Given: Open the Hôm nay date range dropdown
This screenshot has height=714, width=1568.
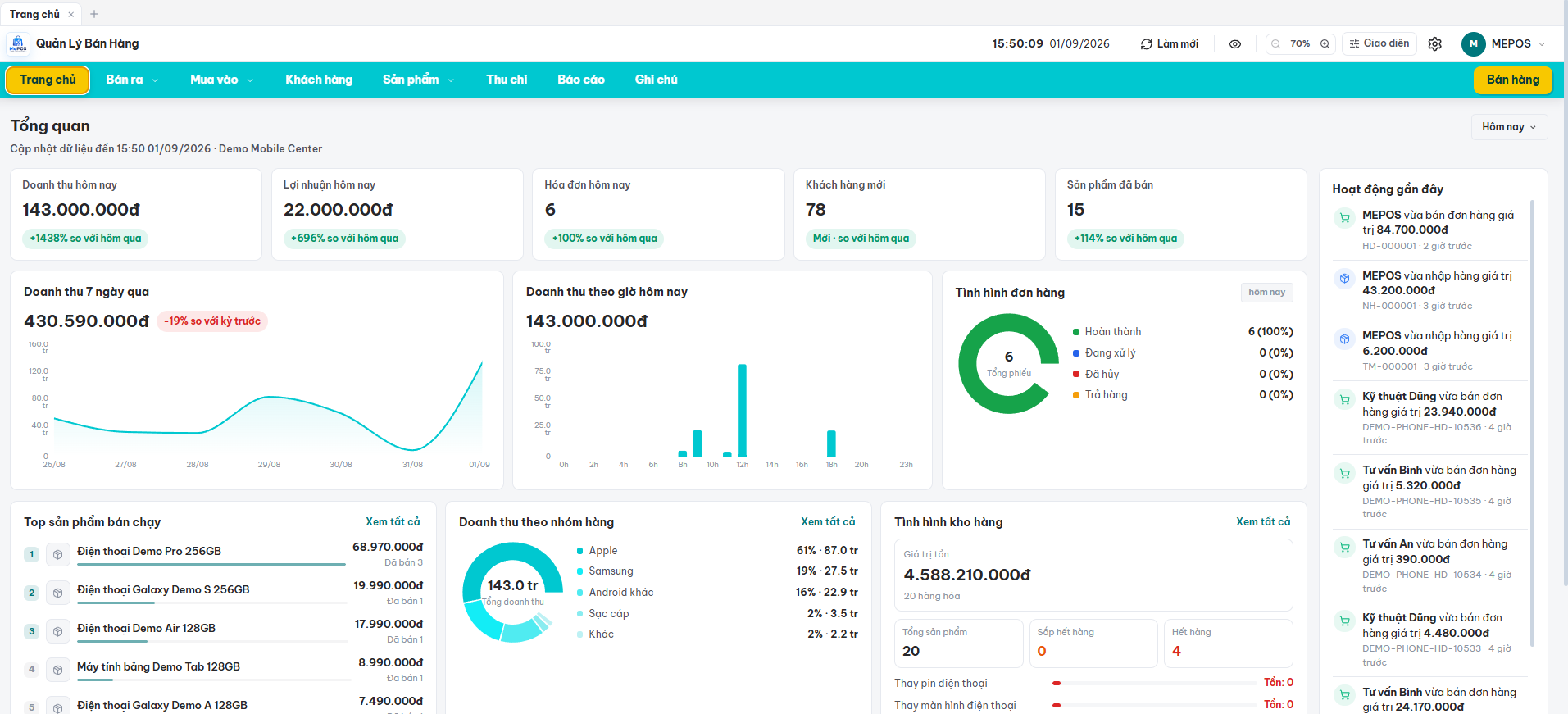Looking at the screenshot, I should (x=1510, y=127).
